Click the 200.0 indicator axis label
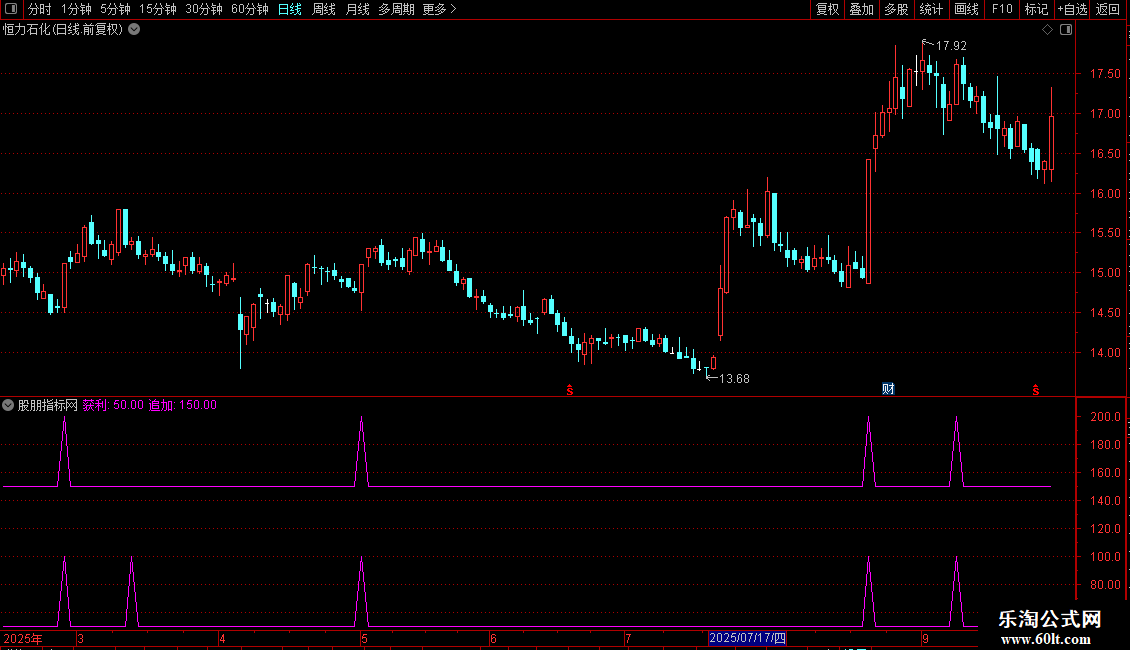Viewport: 1130px width, 650px height. [1105, 417]
